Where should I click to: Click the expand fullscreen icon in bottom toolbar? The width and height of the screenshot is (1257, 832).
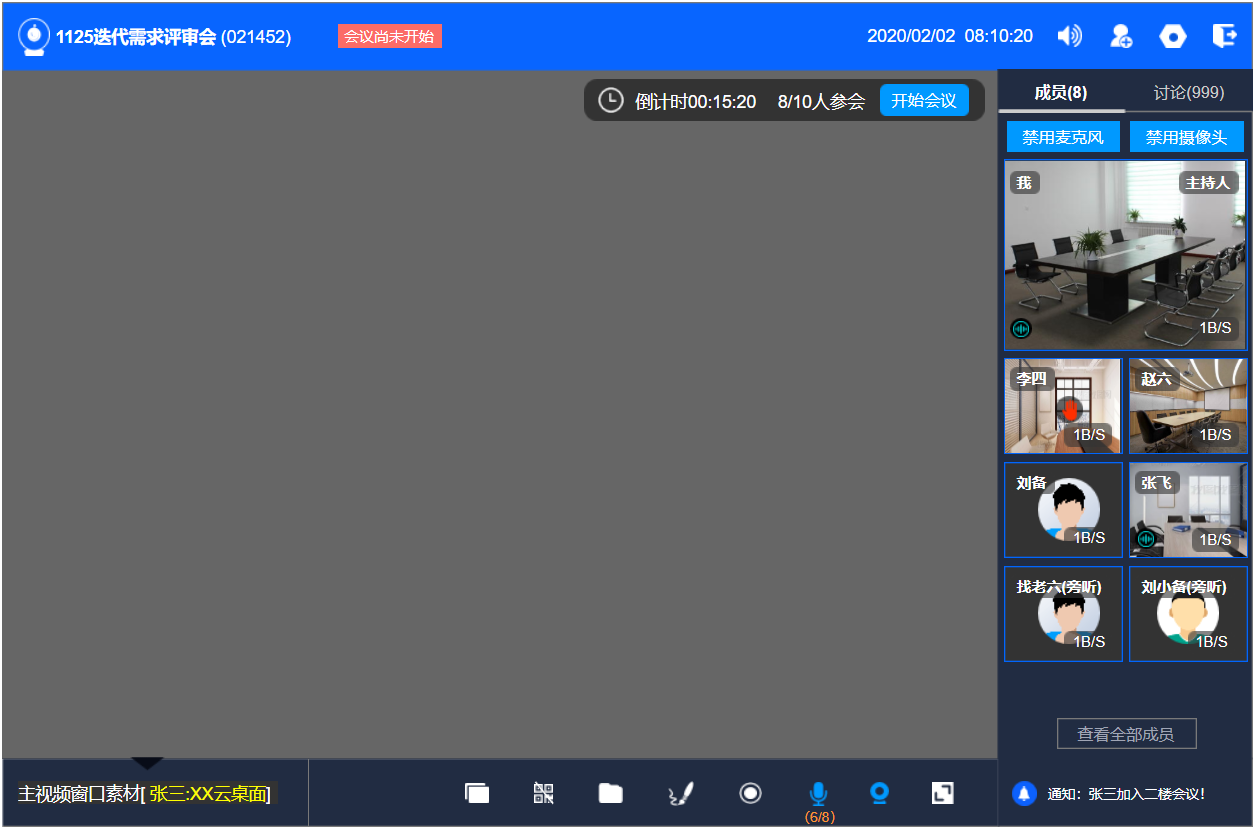tap(942, 793)
